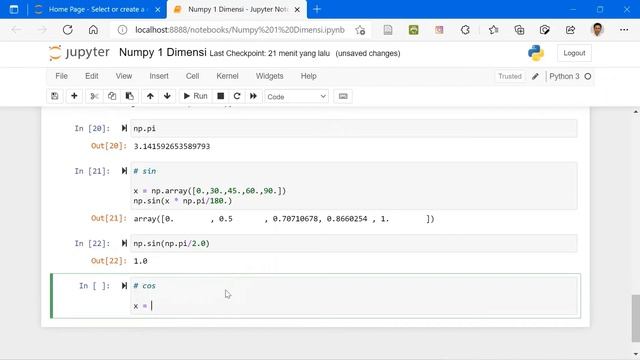The image size is (640, 360).
Task: Insert a cell below with plus icon
Action: [x=74, y=96]
